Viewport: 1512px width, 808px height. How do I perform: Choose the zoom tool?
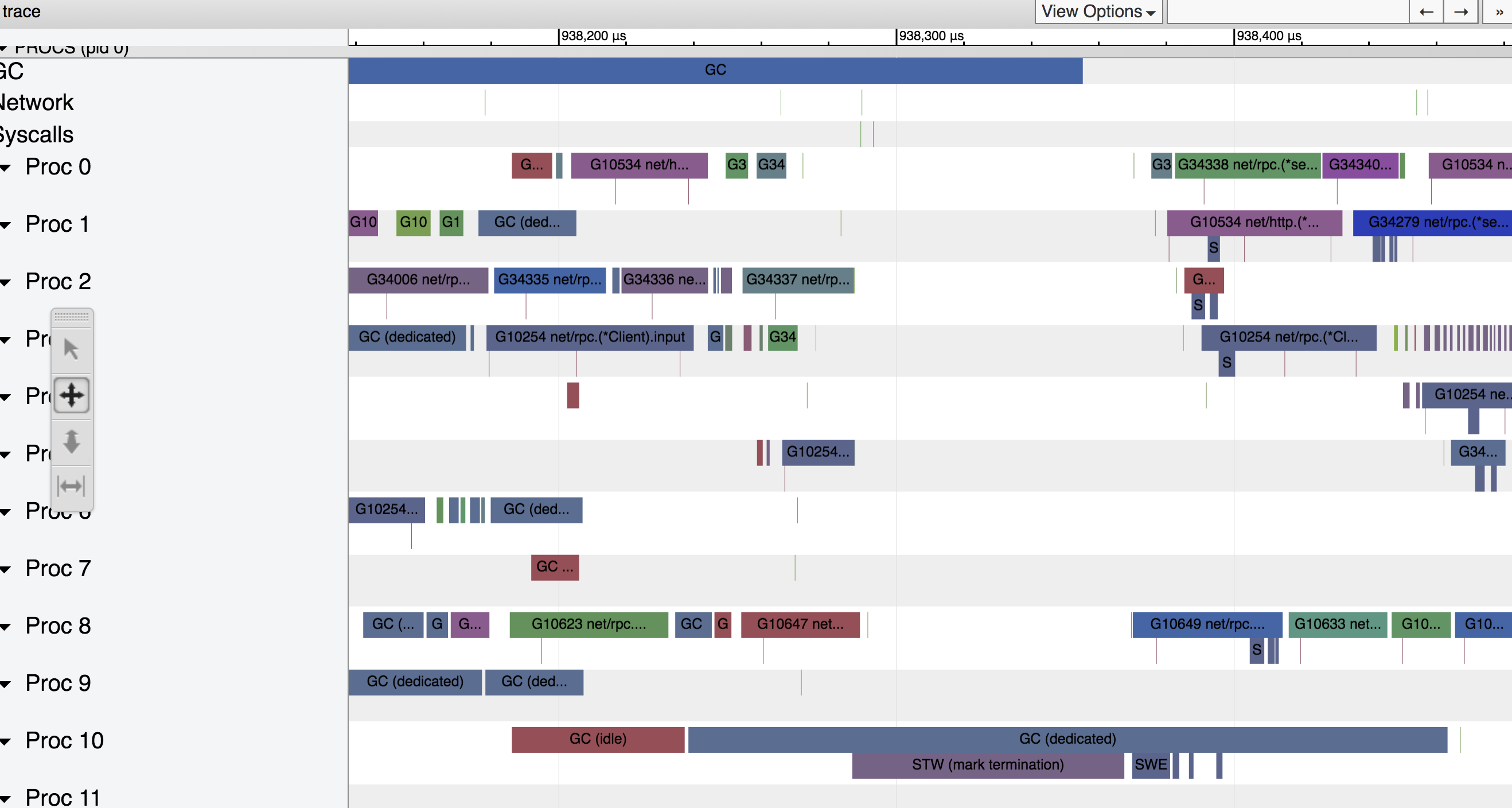click(71, 441)
